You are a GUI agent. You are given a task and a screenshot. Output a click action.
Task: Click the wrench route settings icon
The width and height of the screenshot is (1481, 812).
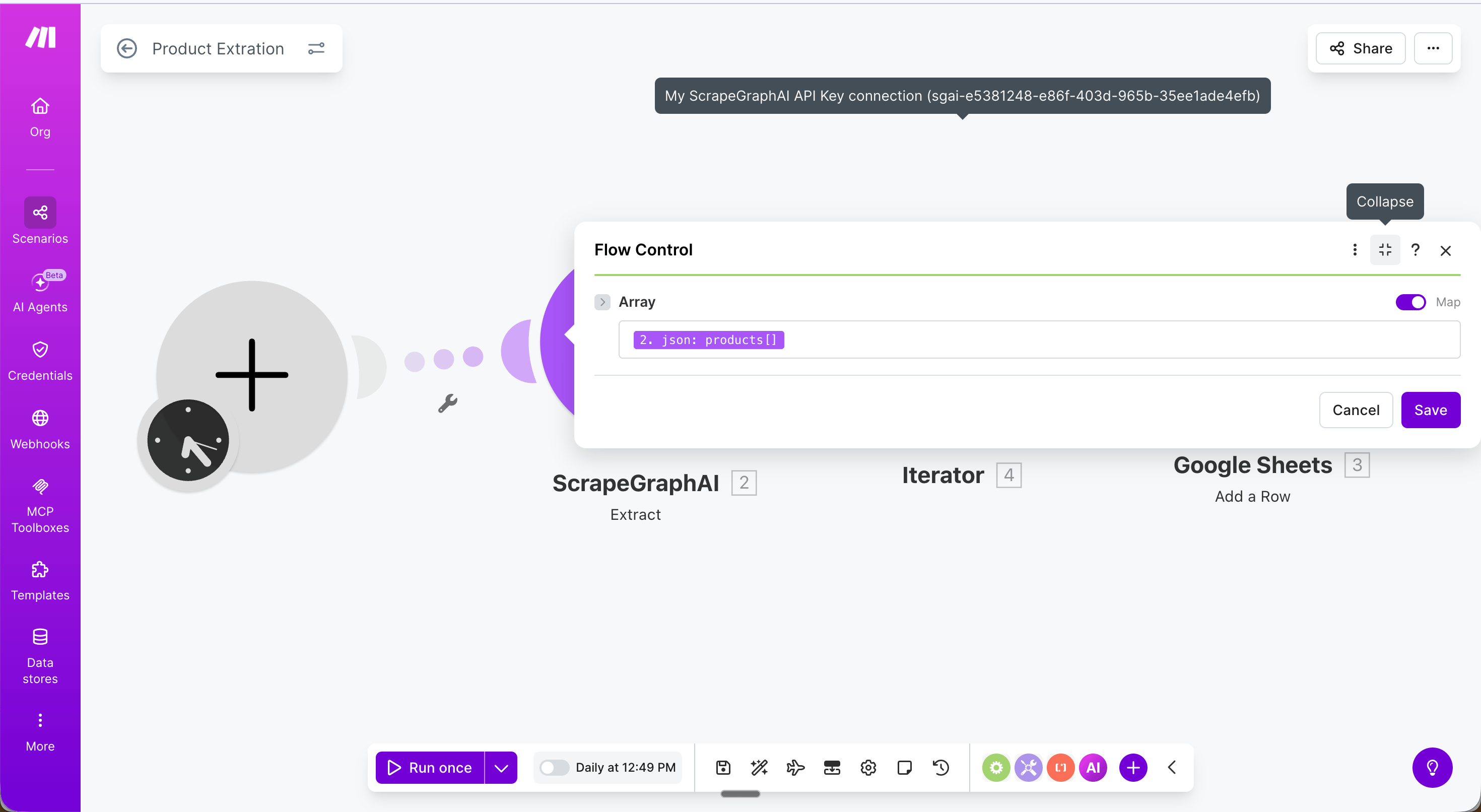pyautogui.click(x=447, y=403)
